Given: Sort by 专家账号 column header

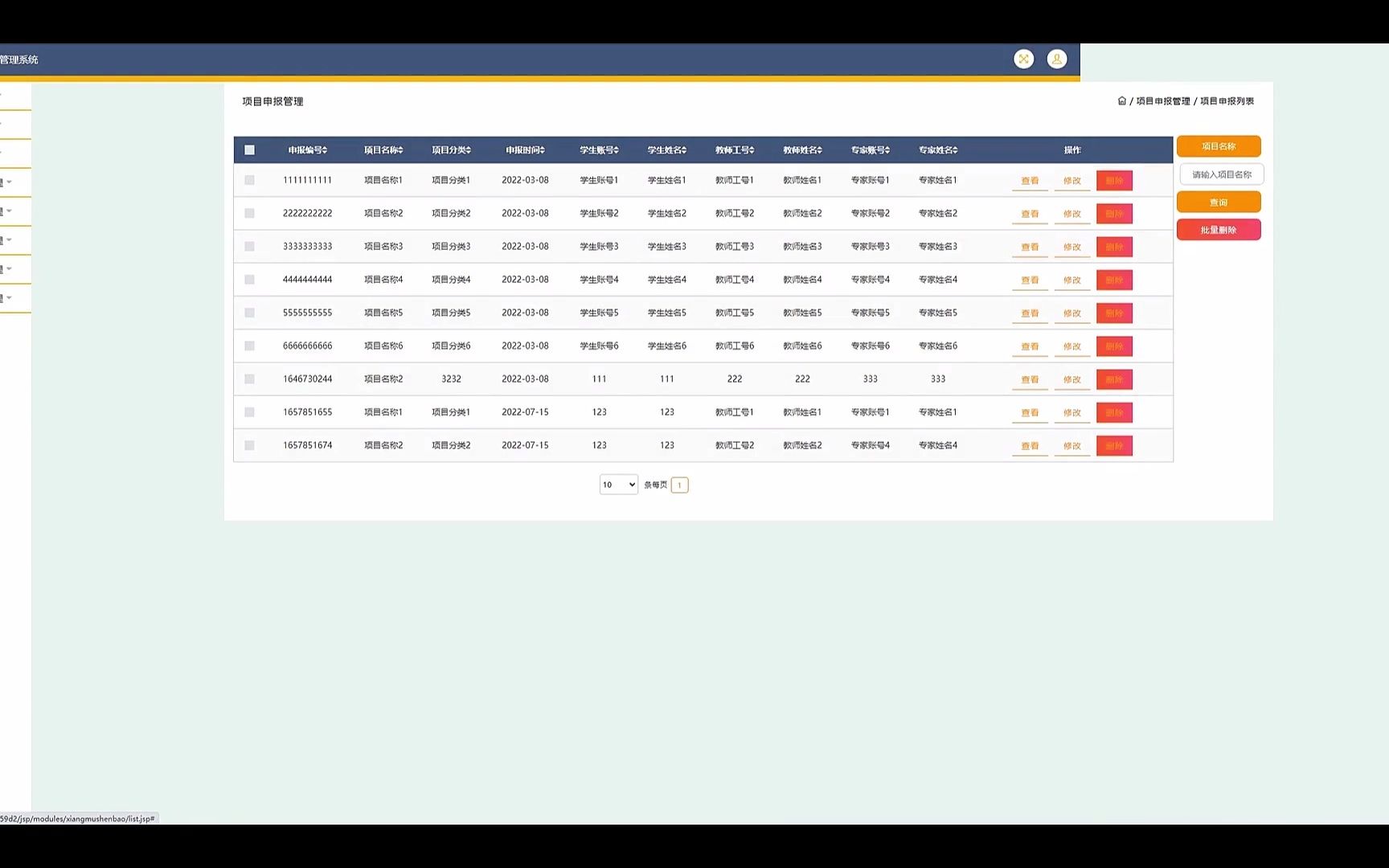Looking at the screenshot, I should (871, 149).
